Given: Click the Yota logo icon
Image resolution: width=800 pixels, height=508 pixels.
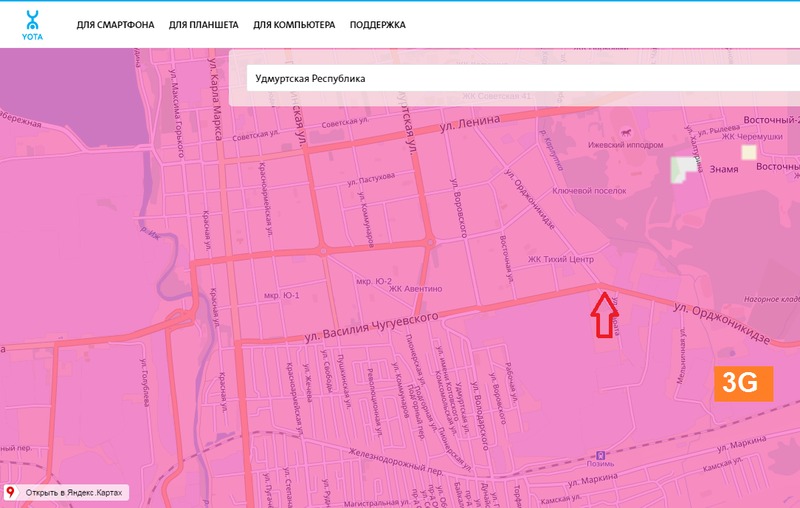Looking at the screenshot, I should pos(32,25).
